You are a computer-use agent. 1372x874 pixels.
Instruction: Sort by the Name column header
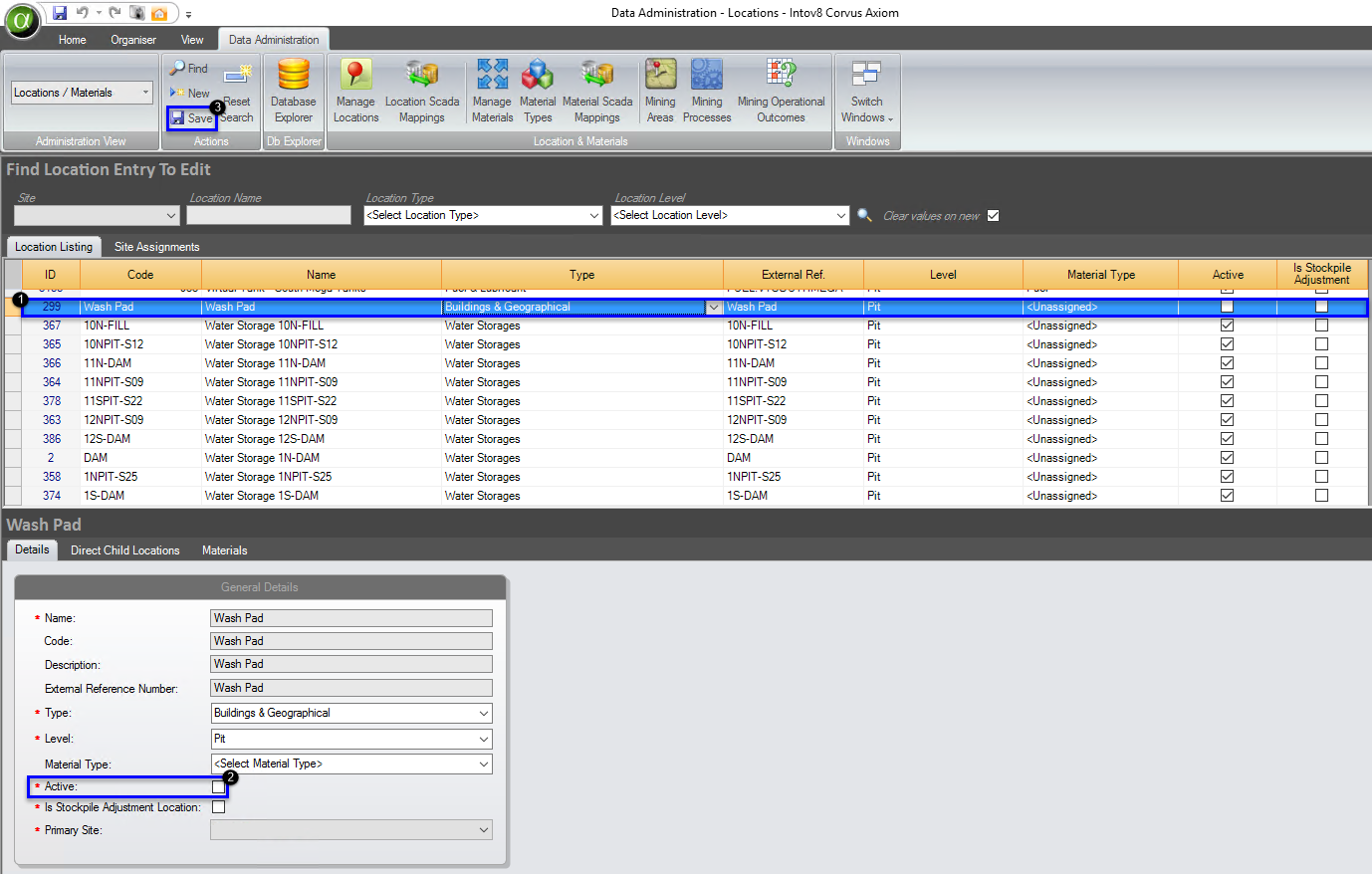pyautogui.click(x=321, y=275)
